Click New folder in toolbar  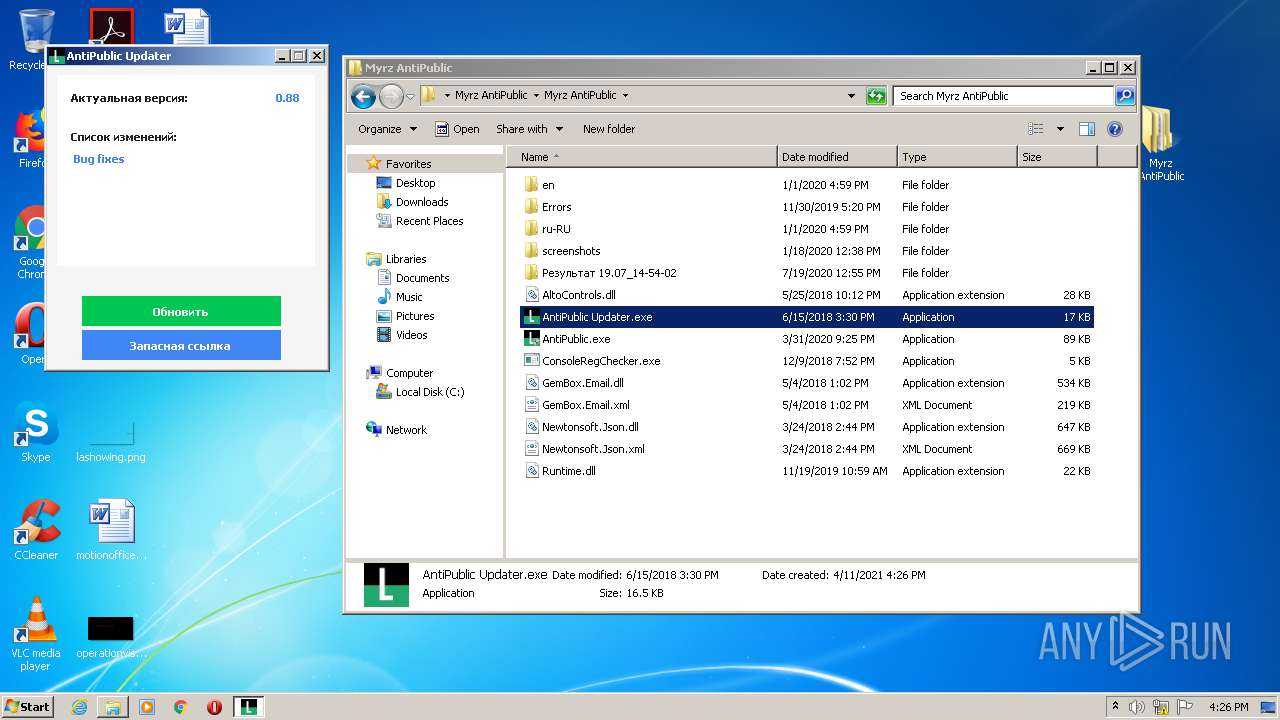[x=609, y=129]
